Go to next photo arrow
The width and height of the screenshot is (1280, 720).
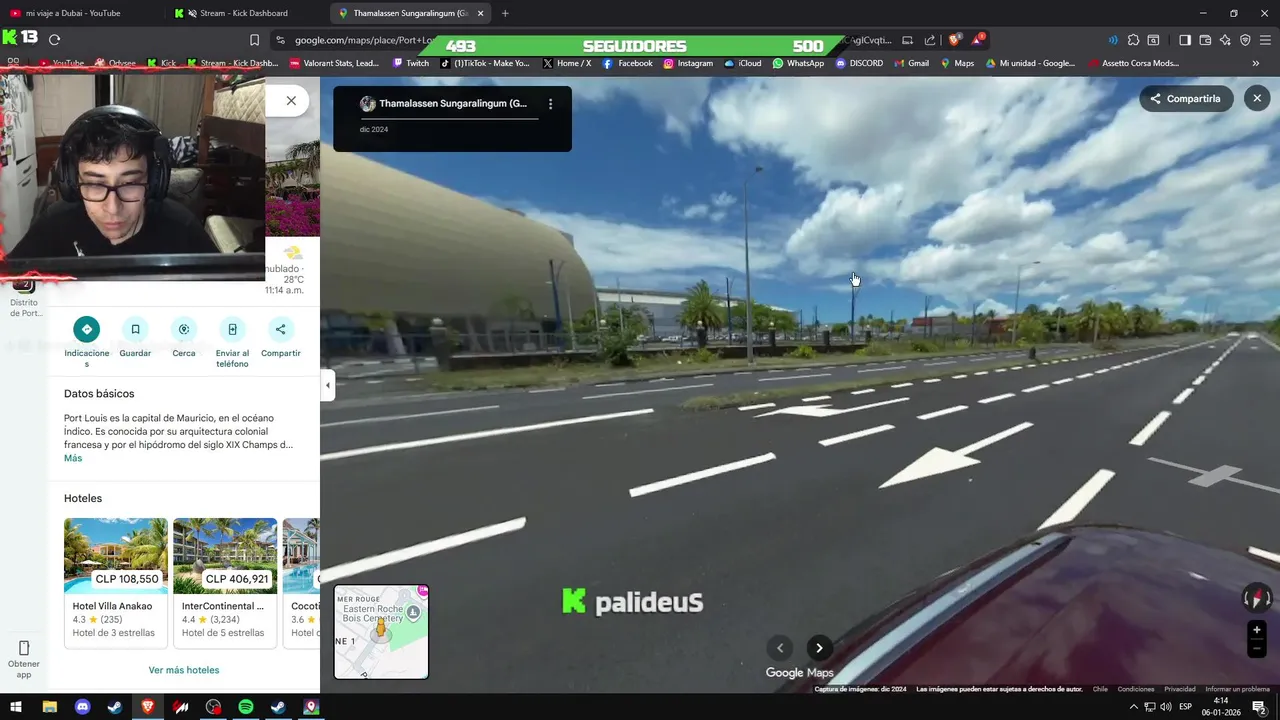point(819,648)
